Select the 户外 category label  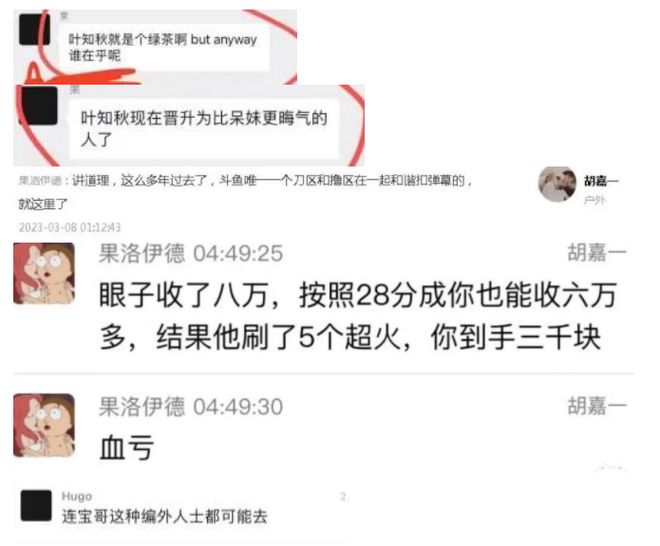coord(594,200)
